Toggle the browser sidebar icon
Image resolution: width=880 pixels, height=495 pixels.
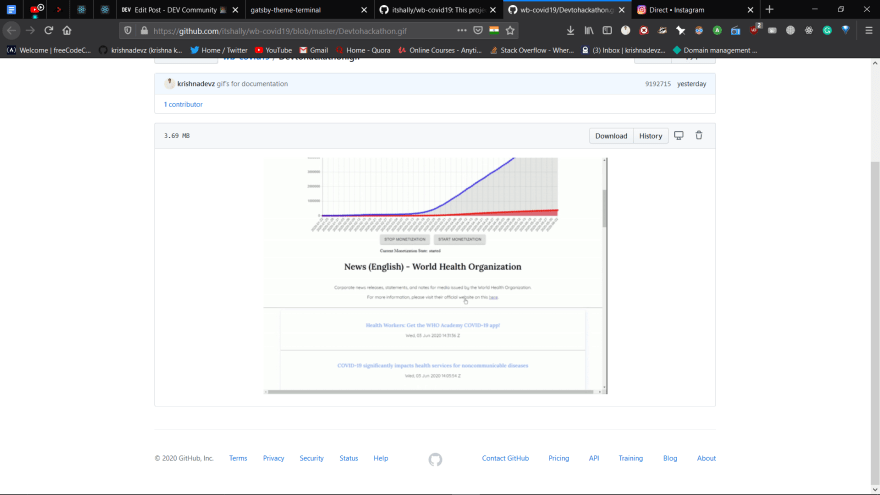[607, 30]
